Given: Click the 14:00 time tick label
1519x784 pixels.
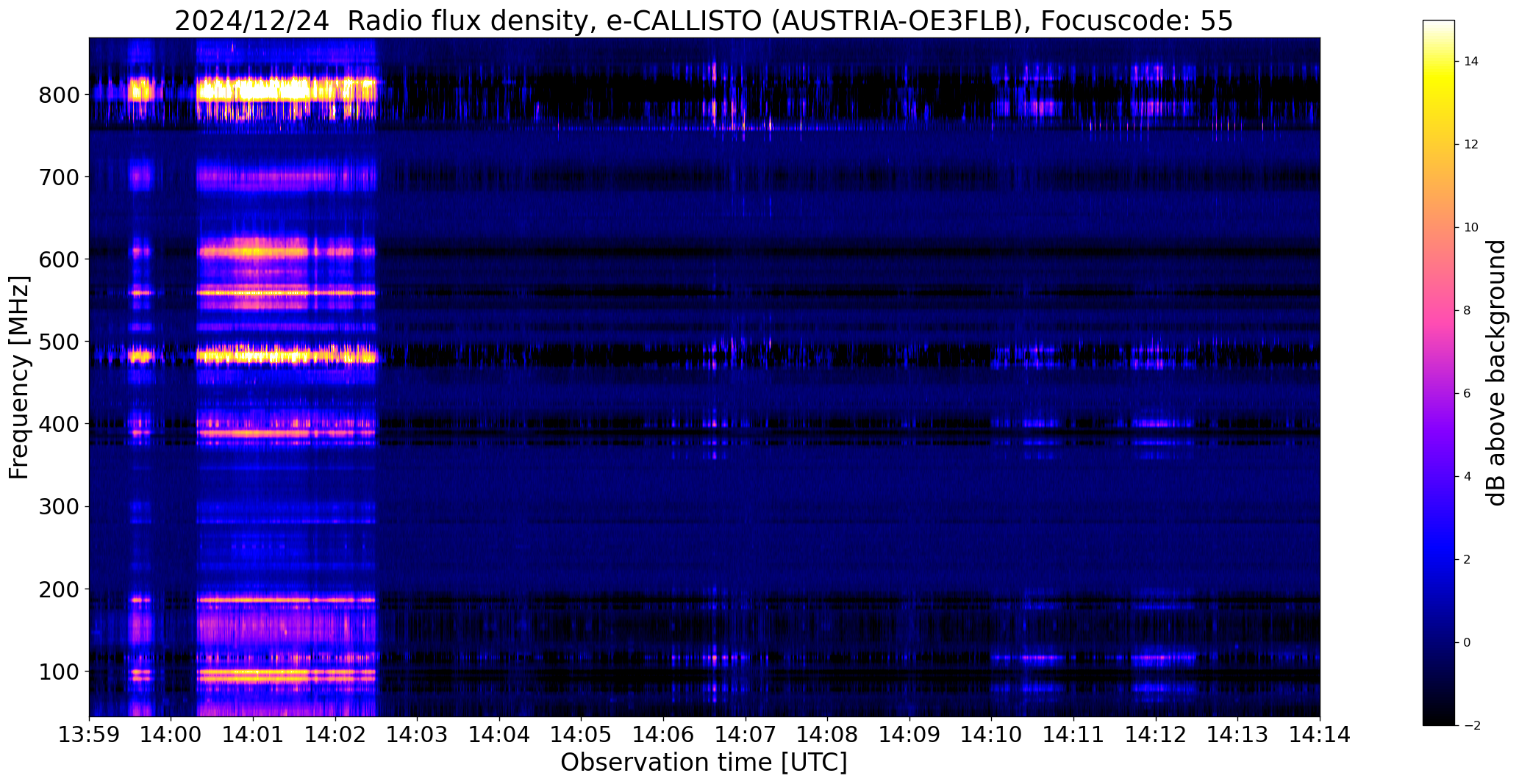Looking at the screenshot, I should click(171, 735).
